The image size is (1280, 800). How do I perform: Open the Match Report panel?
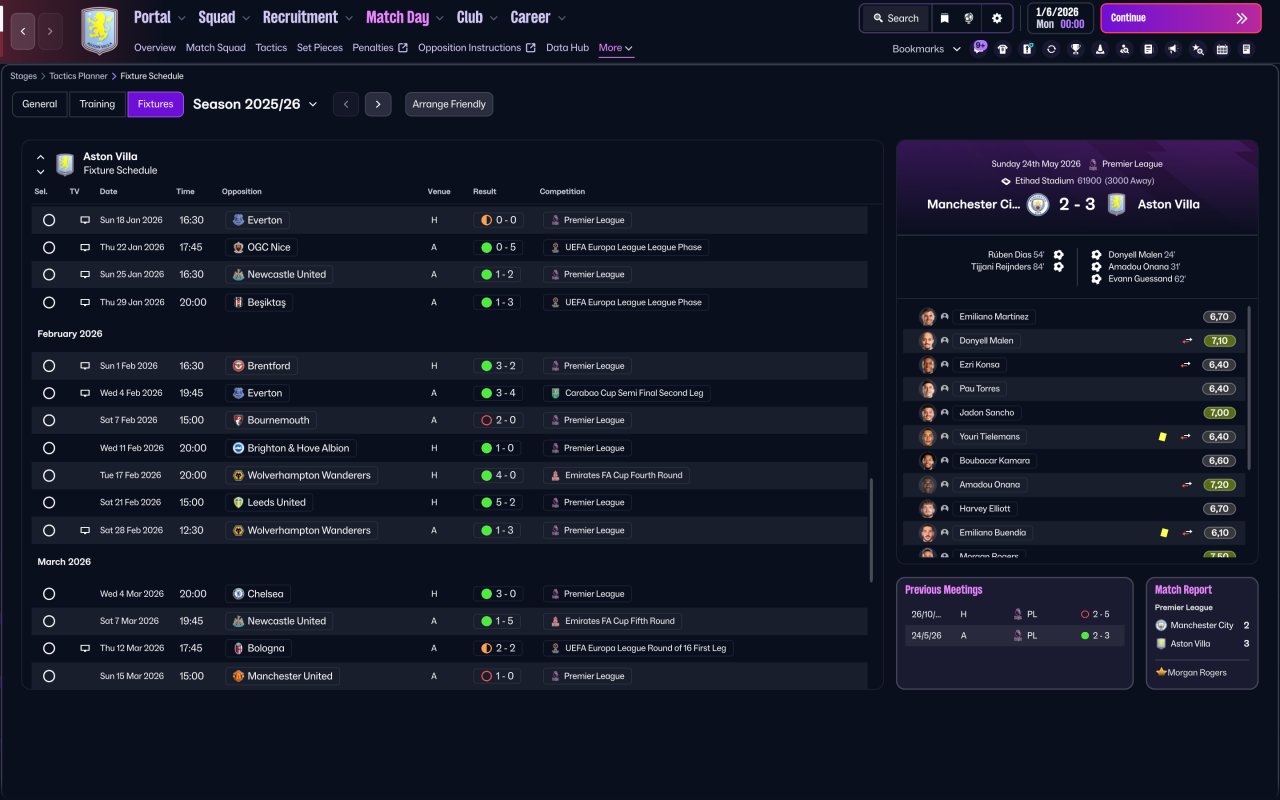1202,633
